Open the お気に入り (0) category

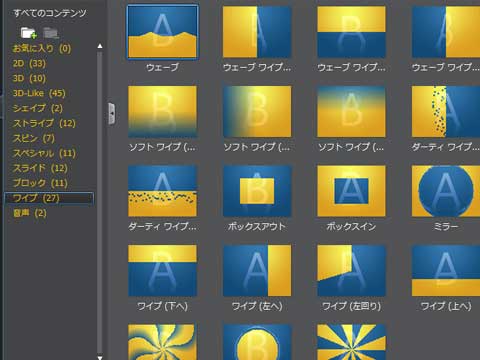click(42, 49)
